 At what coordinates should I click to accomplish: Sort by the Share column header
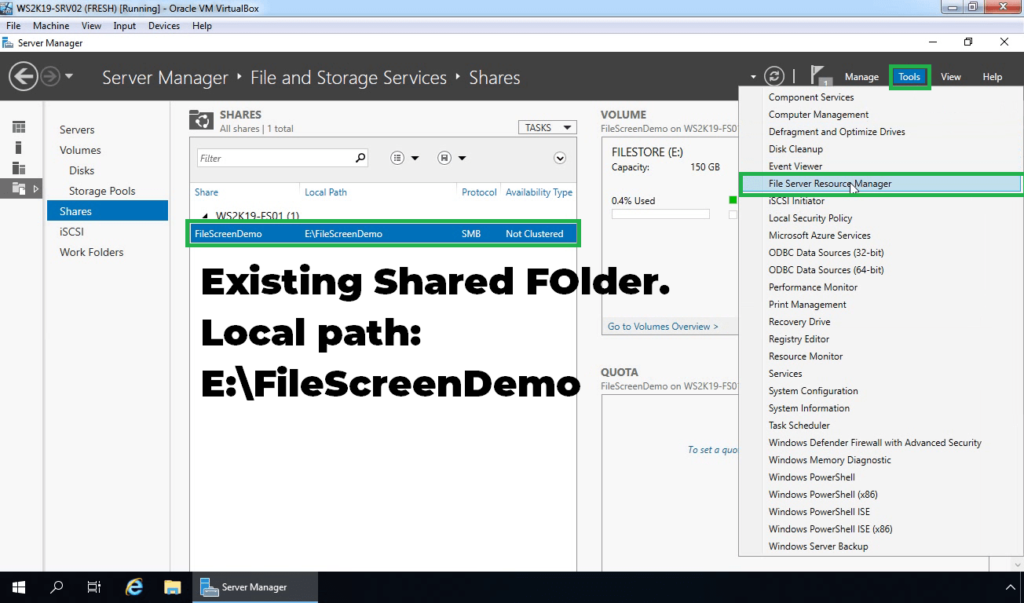click(x=206, y=192)
